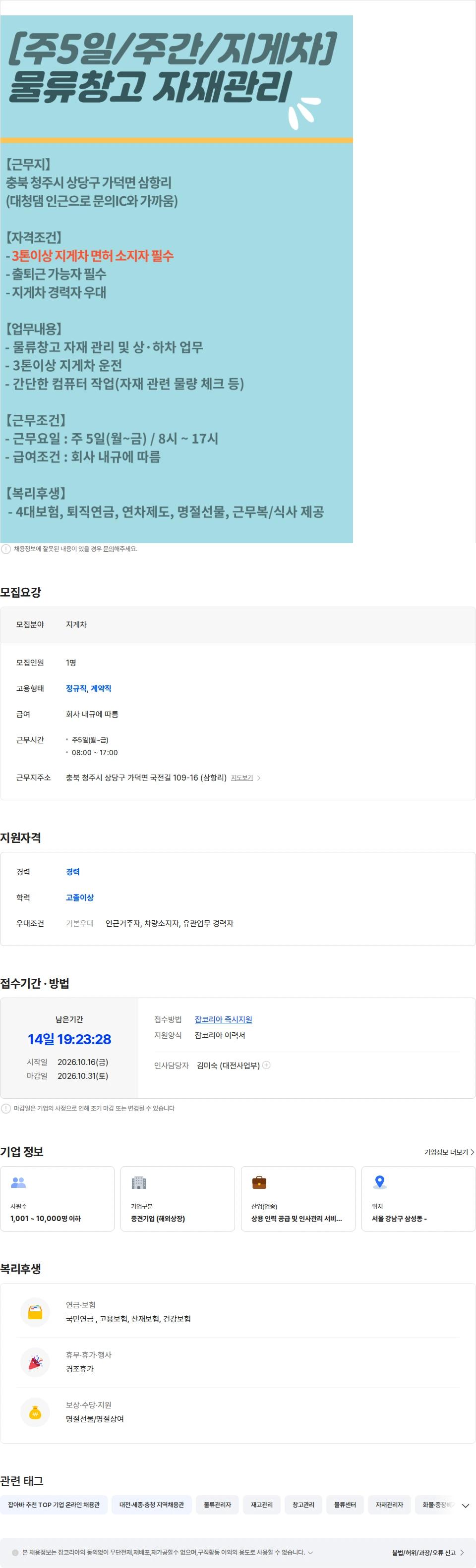476x1568 pixels.
Task: Click the 마감일 2026.10.31(토) date
Action: point(83,1075)
